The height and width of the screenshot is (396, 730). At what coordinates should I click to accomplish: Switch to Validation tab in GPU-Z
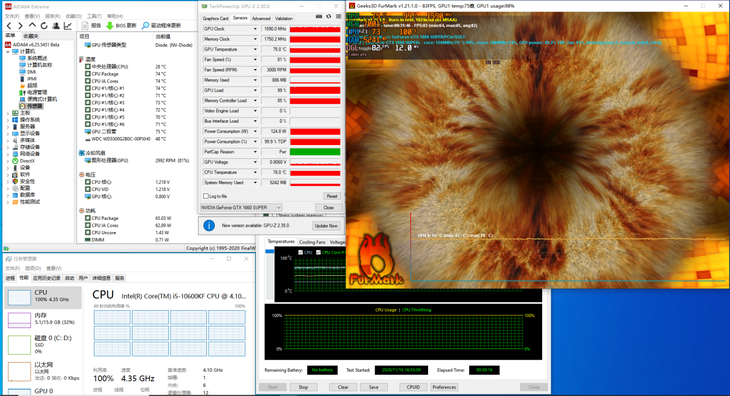click(x=284, y=19)
